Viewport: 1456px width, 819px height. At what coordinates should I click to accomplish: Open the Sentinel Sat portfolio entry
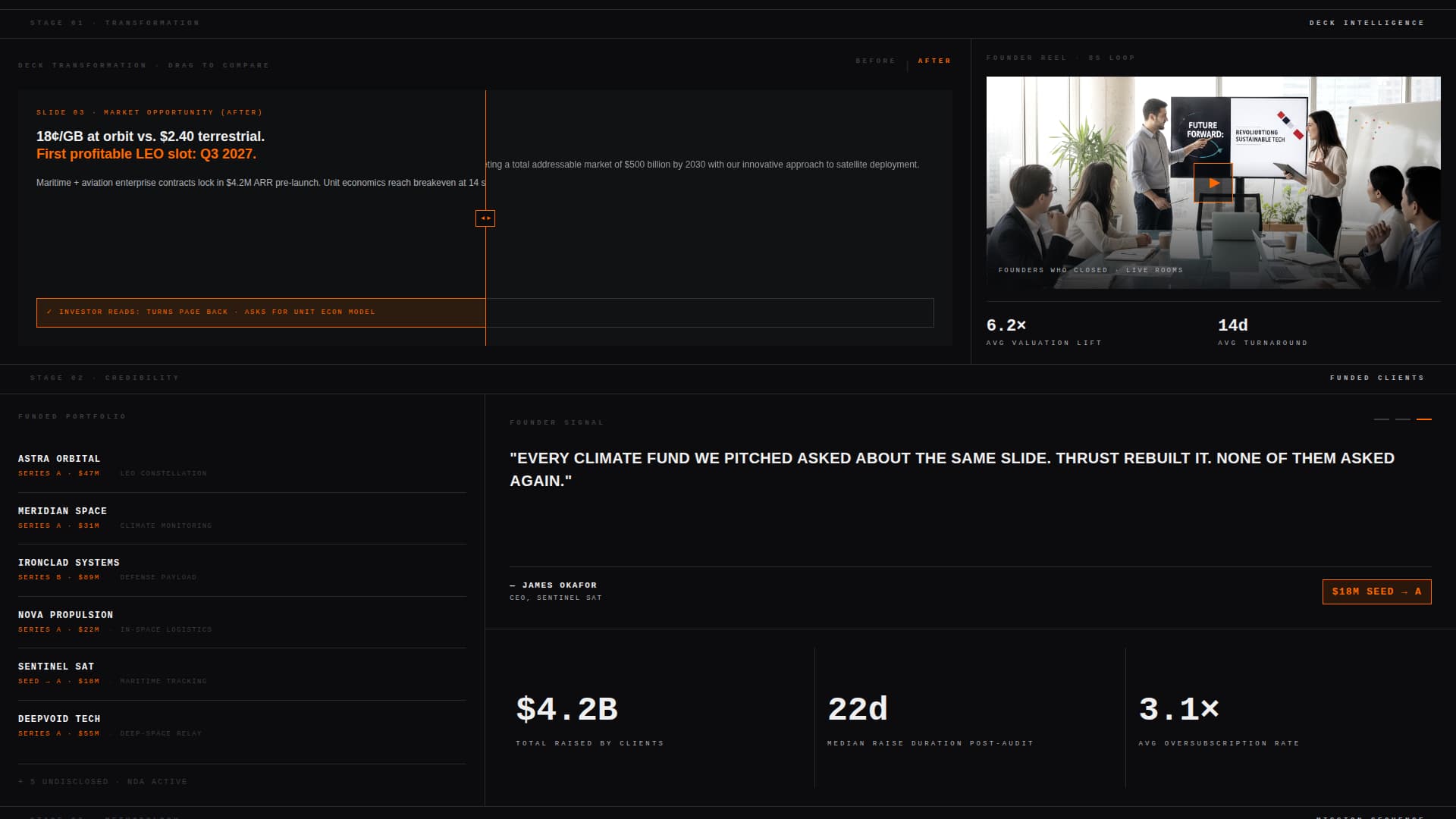(242, 673)
